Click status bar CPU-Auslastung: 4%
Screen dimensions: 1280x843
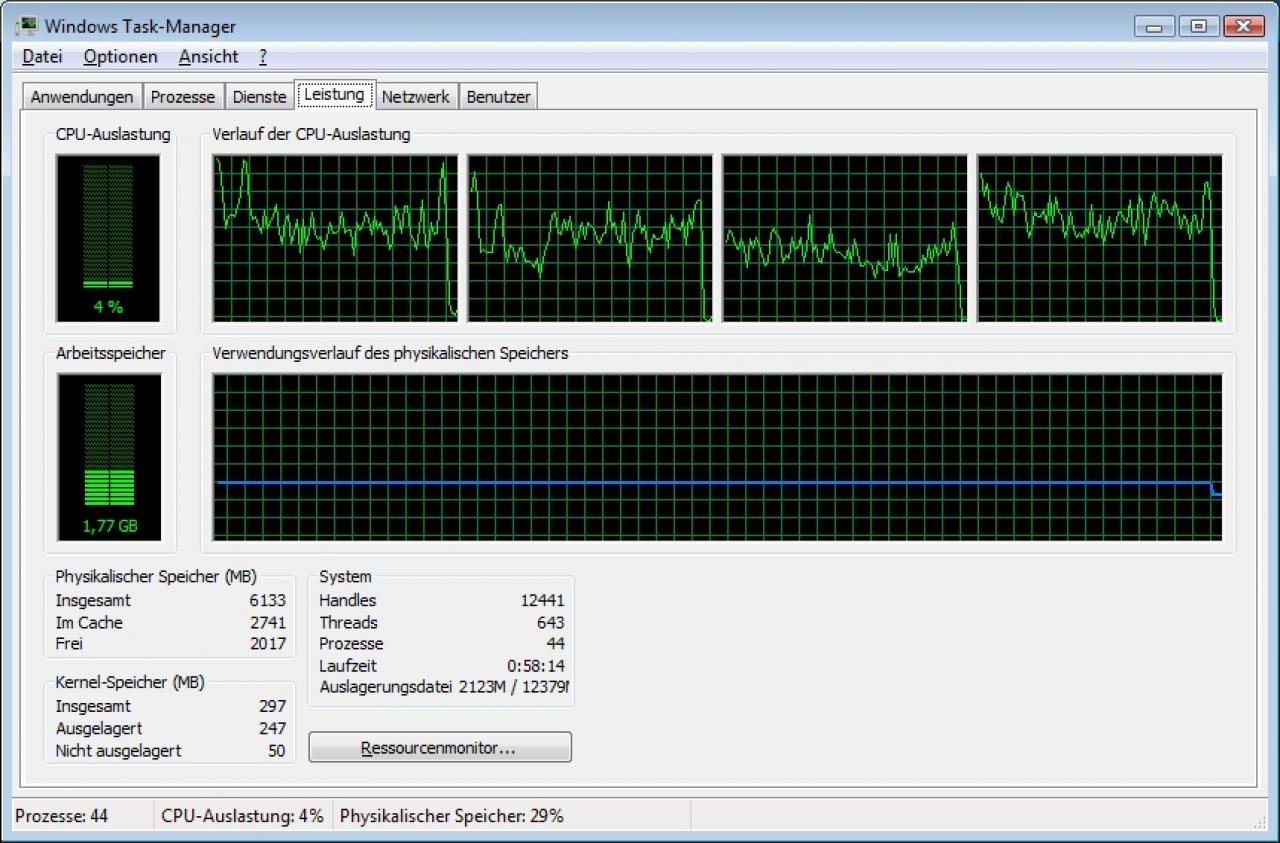tap(242, 816)
